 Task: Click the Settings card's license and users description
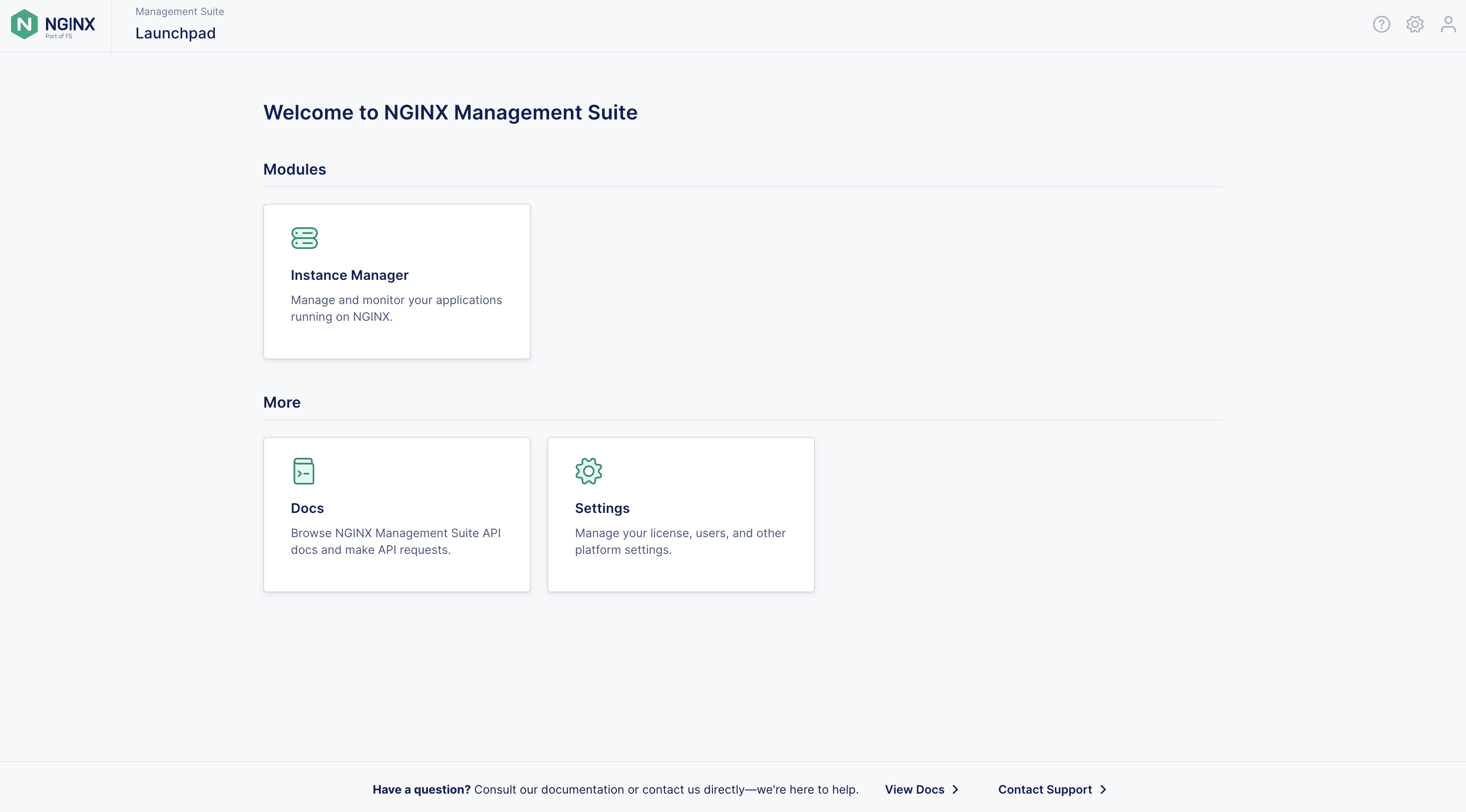(x=680, y=541)
